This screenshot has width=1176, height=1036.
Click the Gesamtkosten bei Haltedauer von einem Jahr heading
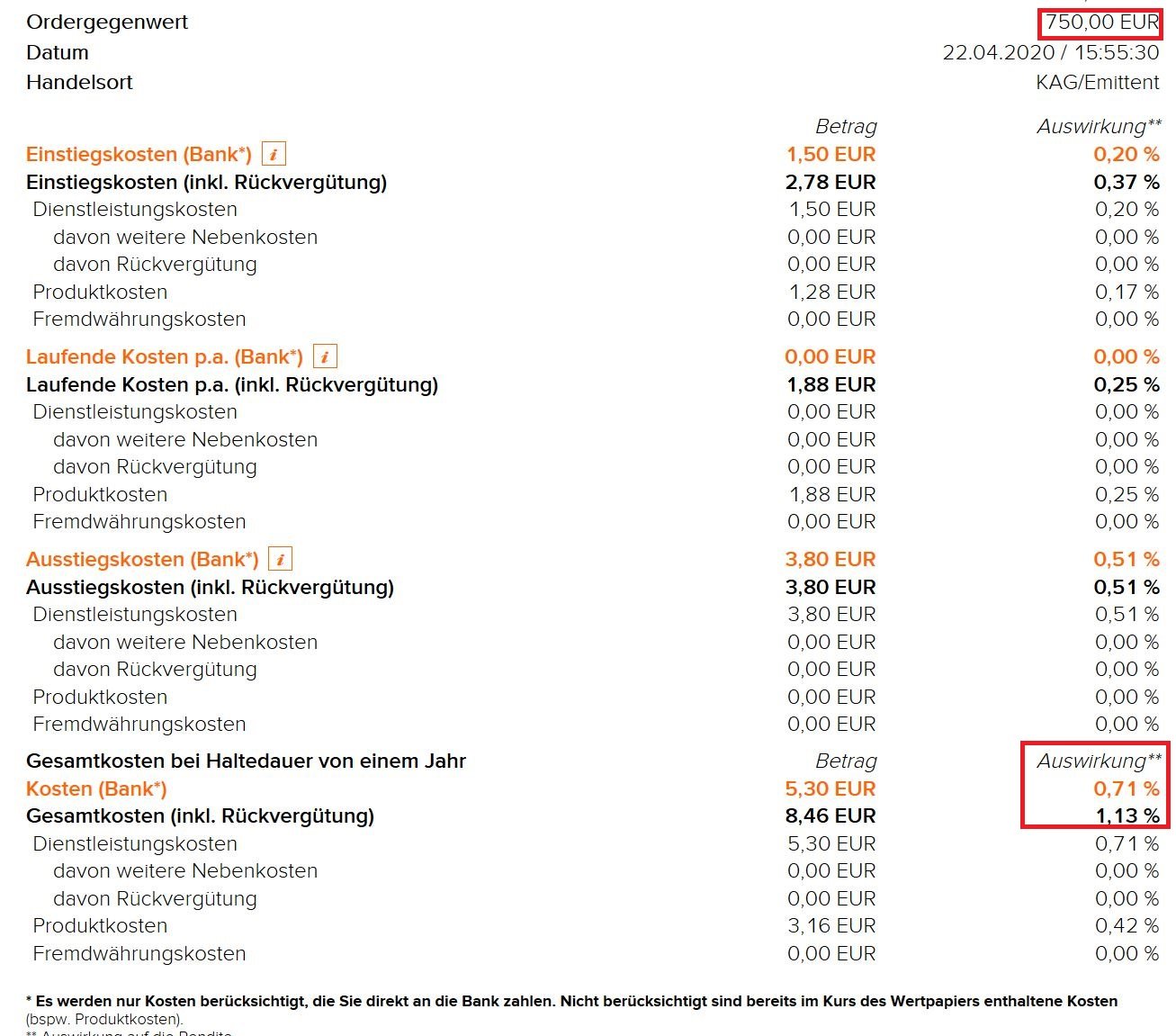246,761
